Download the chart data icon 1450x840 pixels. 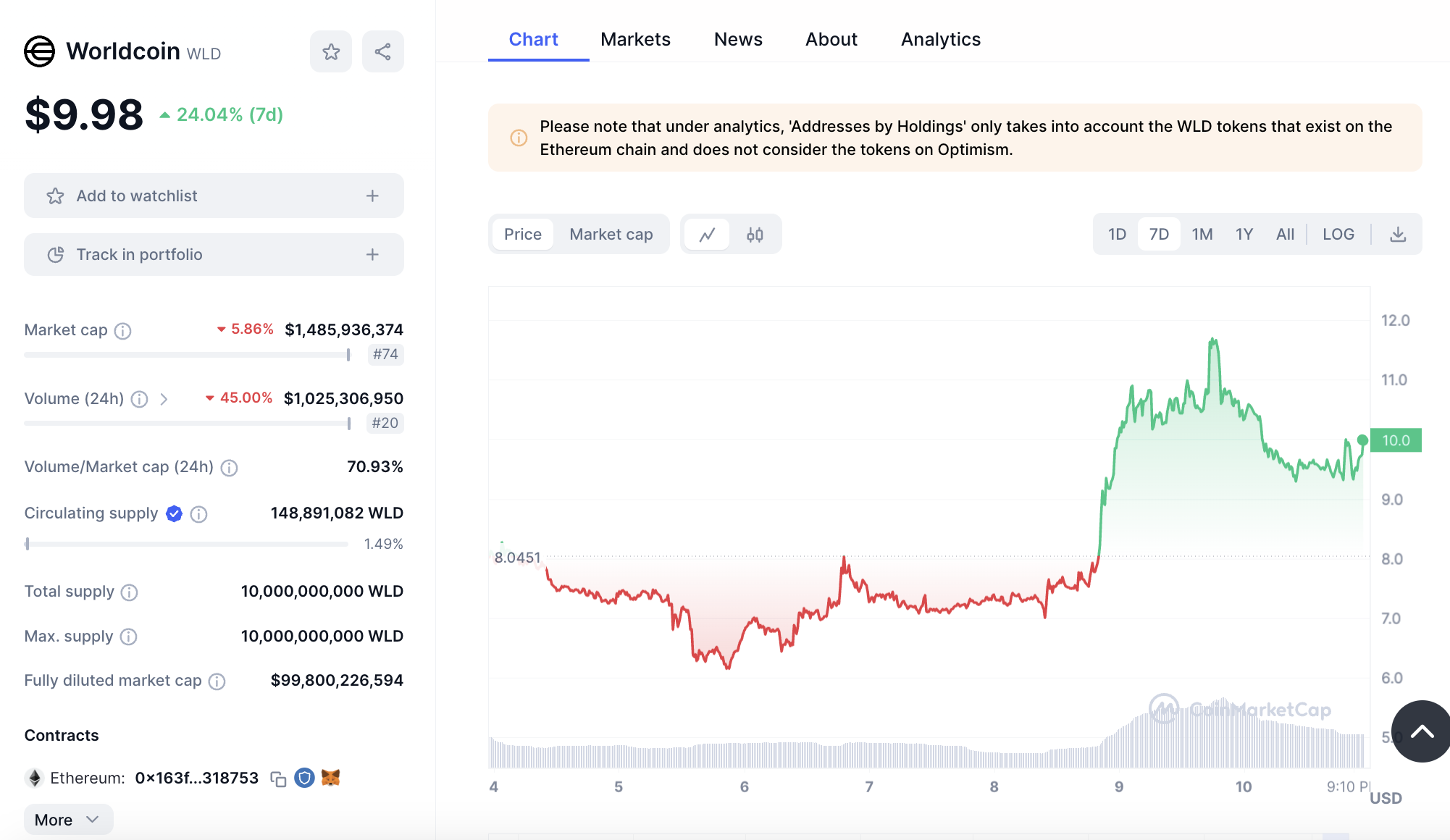click(x=1398, y=235)
